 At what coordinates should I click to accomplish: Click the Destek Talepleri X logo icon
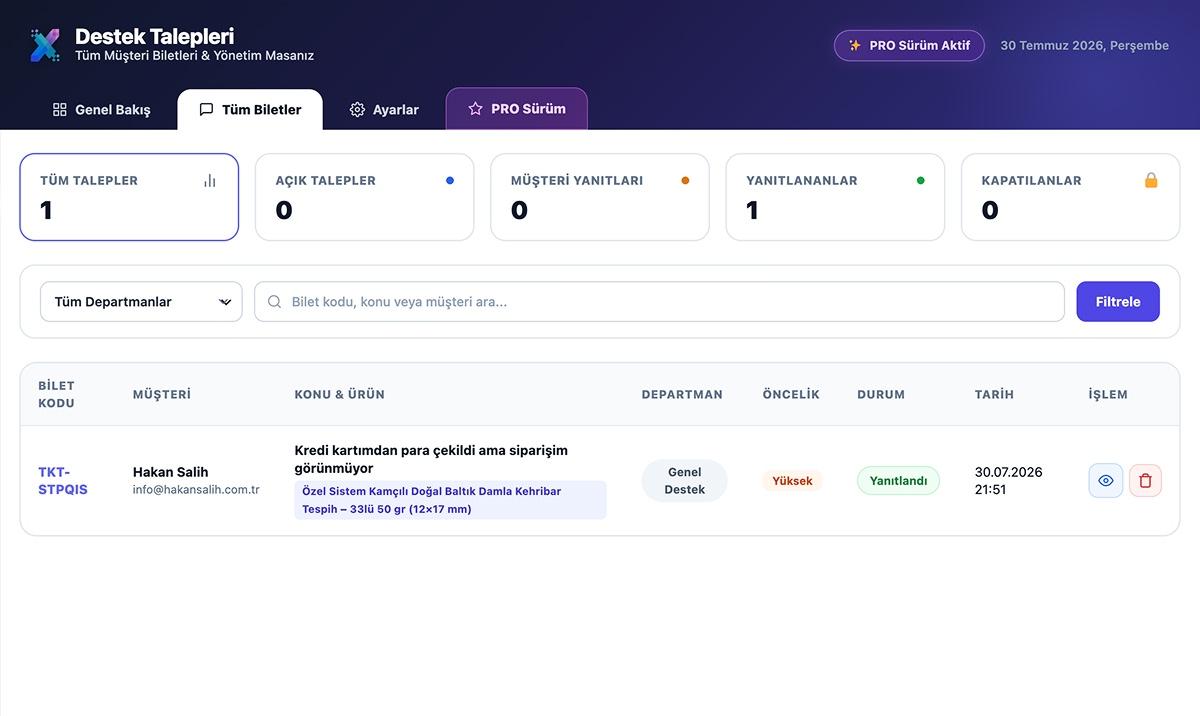(x=45, y=45)
